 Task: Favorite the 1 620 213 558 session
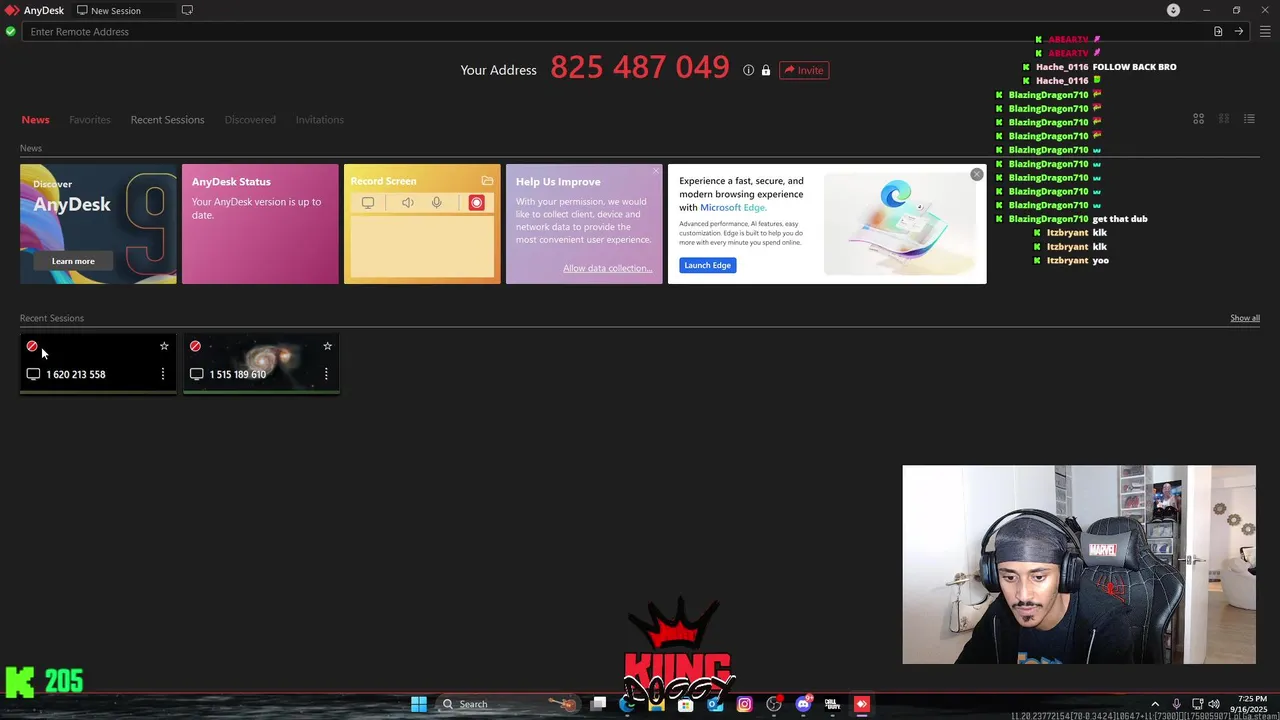[x=164, y=346]
